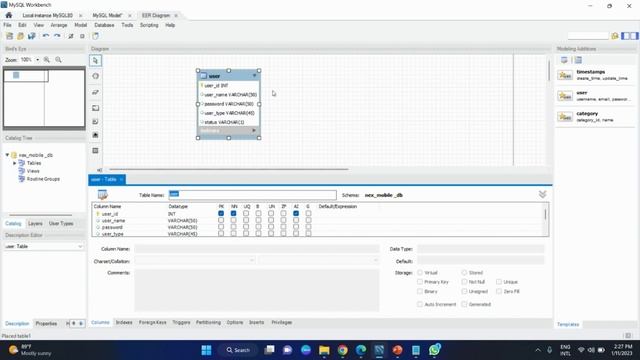The height and width of the screenshot is (360, 640).
Task: Click the column list vertical scrollbar
Action: [545, 214]
